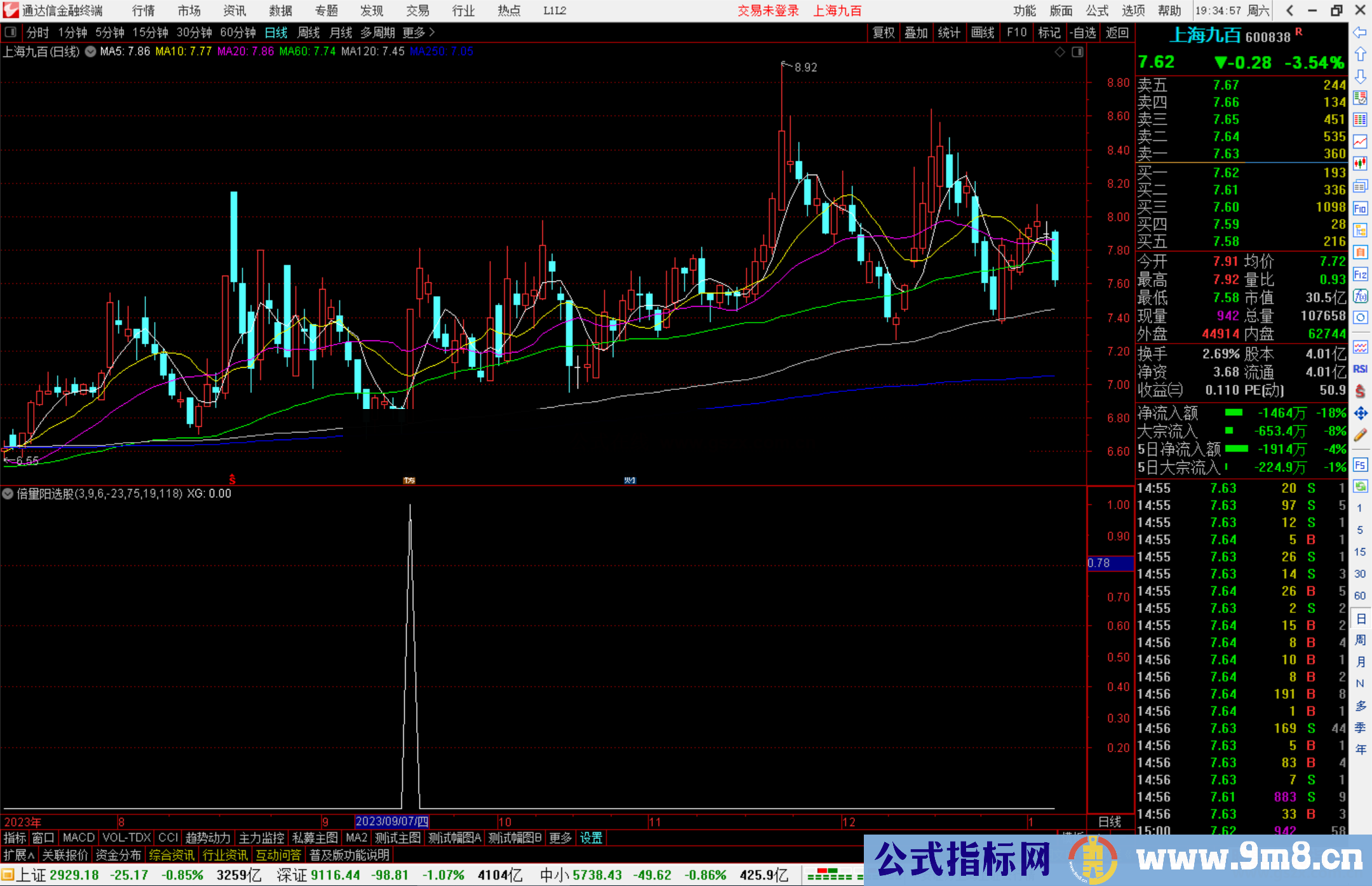
Task: Switch to the MACD indicator tab
Action: (x=79, y=838)
